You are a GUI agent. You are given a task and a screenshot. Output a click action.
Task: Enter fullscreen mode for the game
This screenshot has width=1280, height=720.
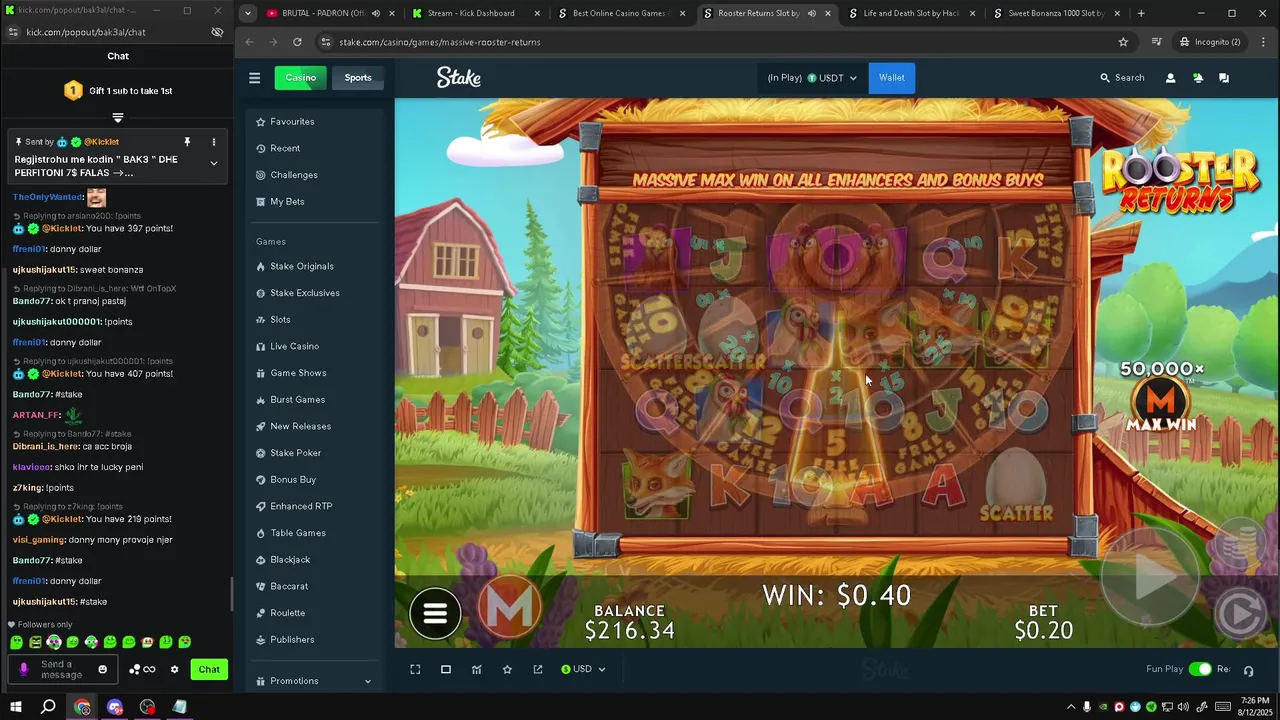click(415, 669)
